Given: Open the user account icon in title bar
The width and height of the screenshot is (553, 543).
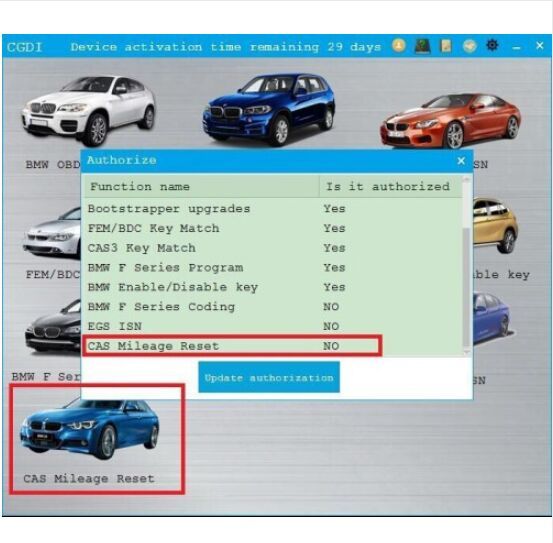Looking at the screenshot, I should pos(399,46).
